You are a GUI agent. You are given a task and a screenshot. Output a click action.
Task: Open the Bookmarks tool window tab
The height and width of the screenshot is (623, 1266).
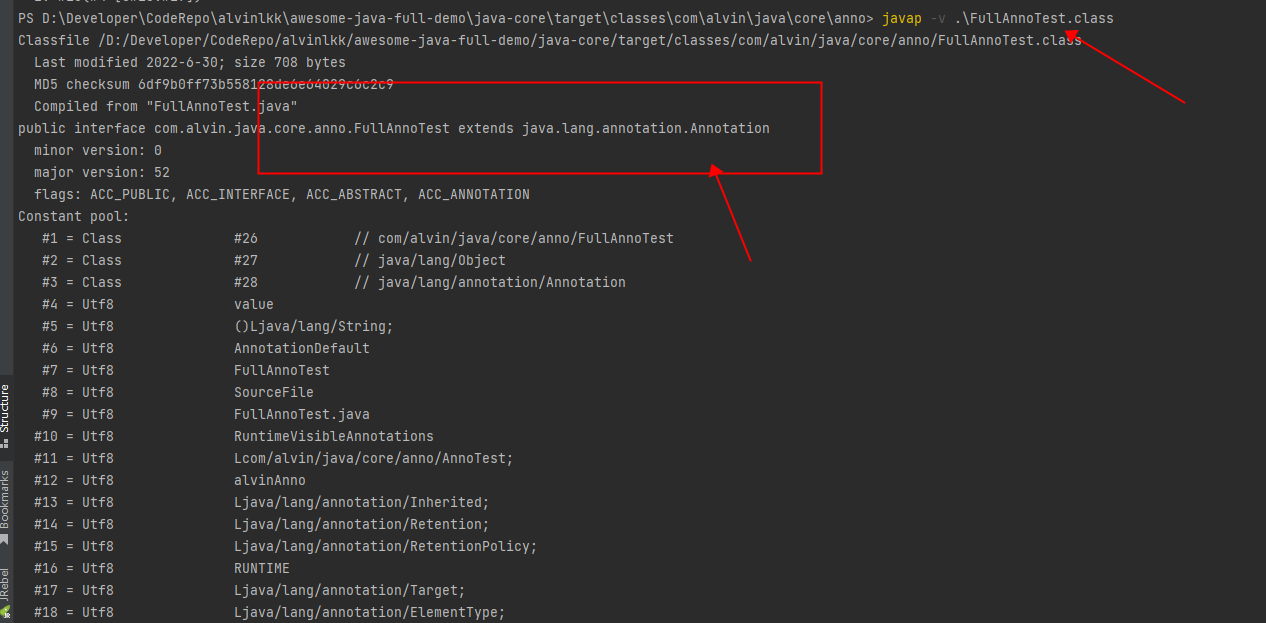[x=5, y=505]
